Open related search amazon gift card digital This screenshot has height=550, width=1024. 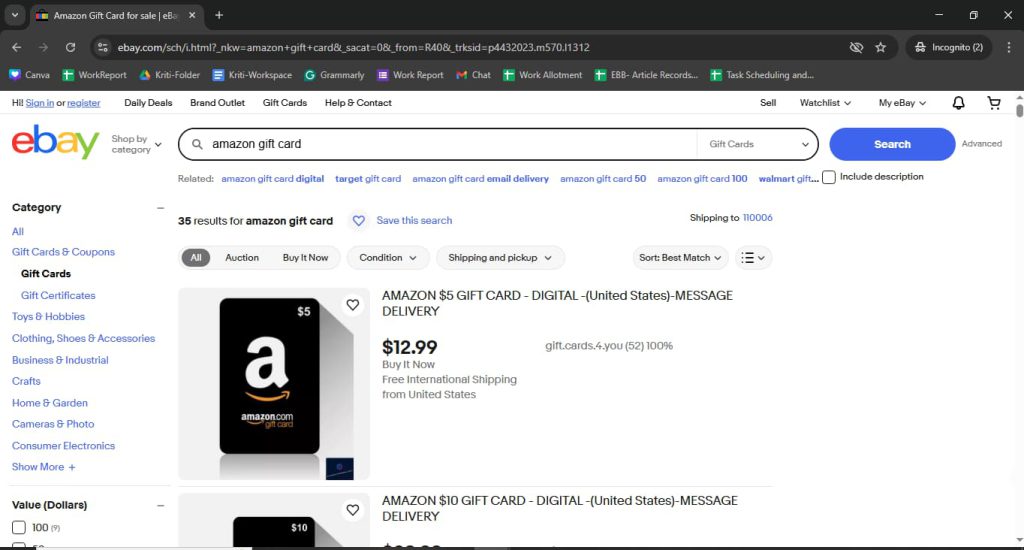pos(272,178)
